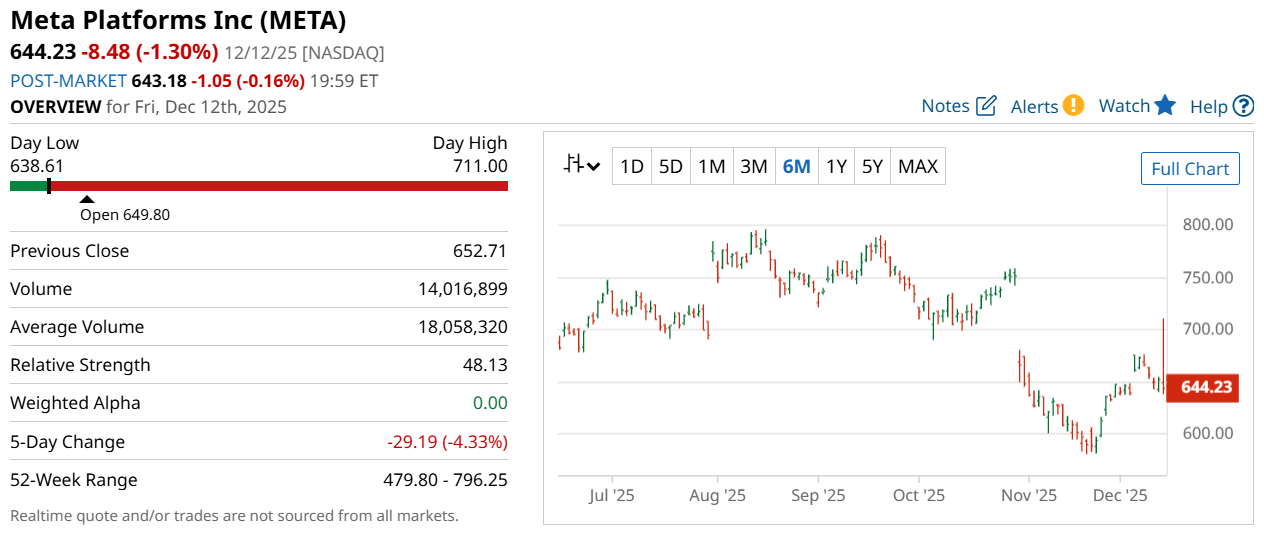This screenshot has width=1264, height=543.
Task: Click the Notes pencil edit icon
Action: (x=986, y=106)
